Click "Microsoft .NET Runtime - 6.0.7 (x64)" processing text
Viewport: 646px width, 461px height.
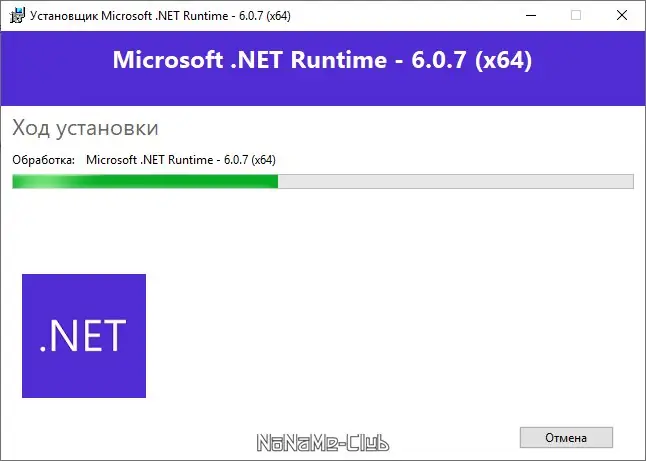181,160
